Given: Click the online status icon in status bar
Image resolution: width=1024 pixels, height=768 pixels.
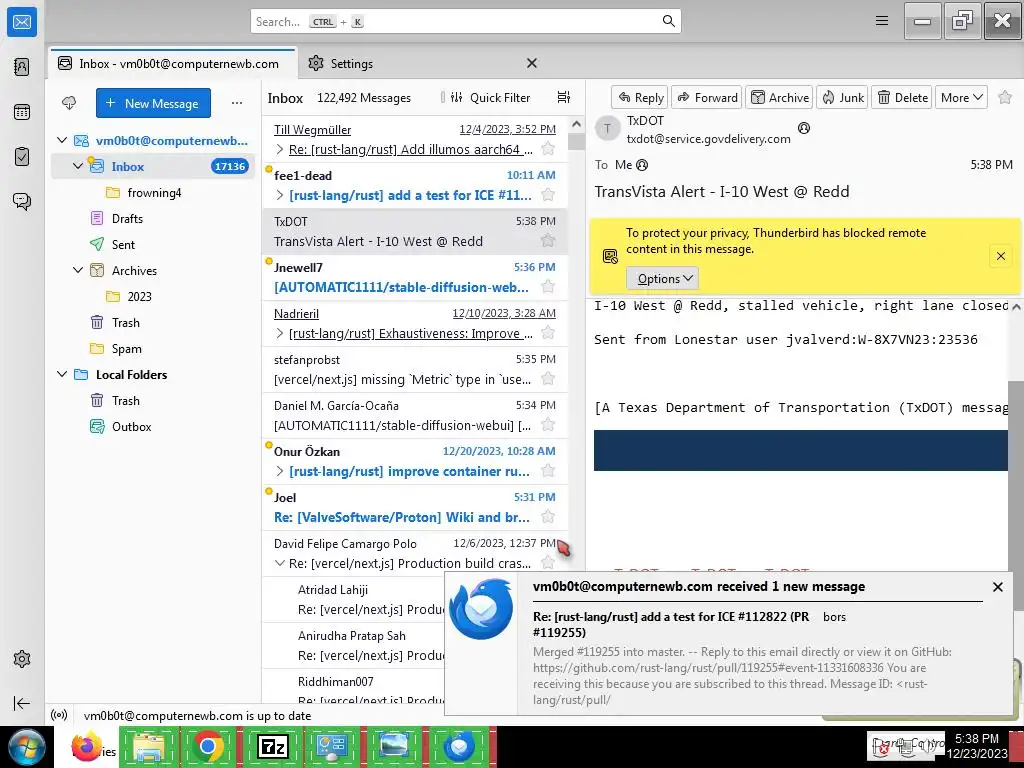Looking at the screenshot, I should [59, 715].
